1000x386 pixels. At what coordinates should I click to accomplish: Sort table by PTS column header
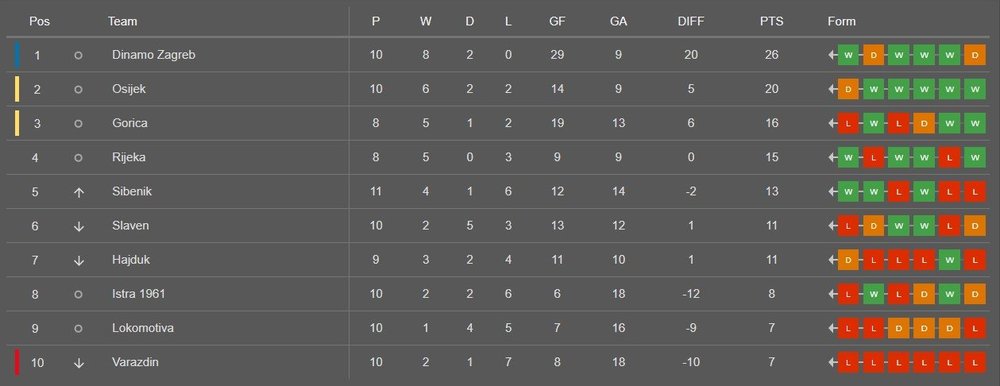point(772,21)
